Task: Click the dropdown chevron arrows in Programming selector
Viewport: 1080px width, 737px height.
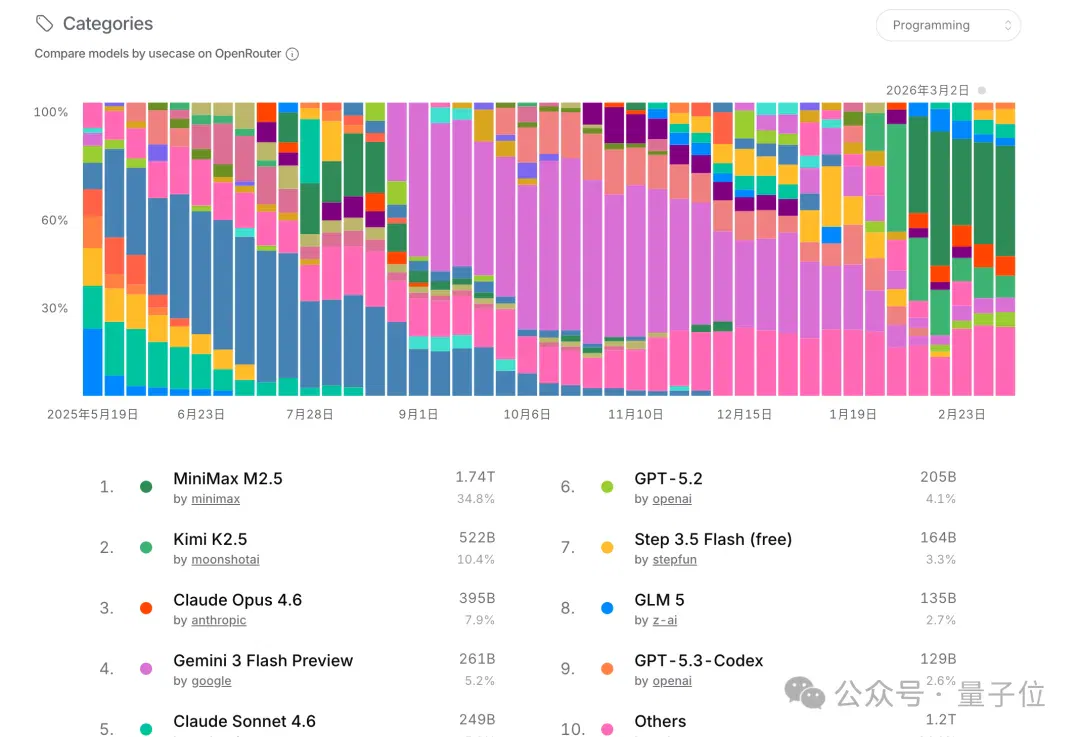Action: pyautogui.click(x=1007, y=25)
